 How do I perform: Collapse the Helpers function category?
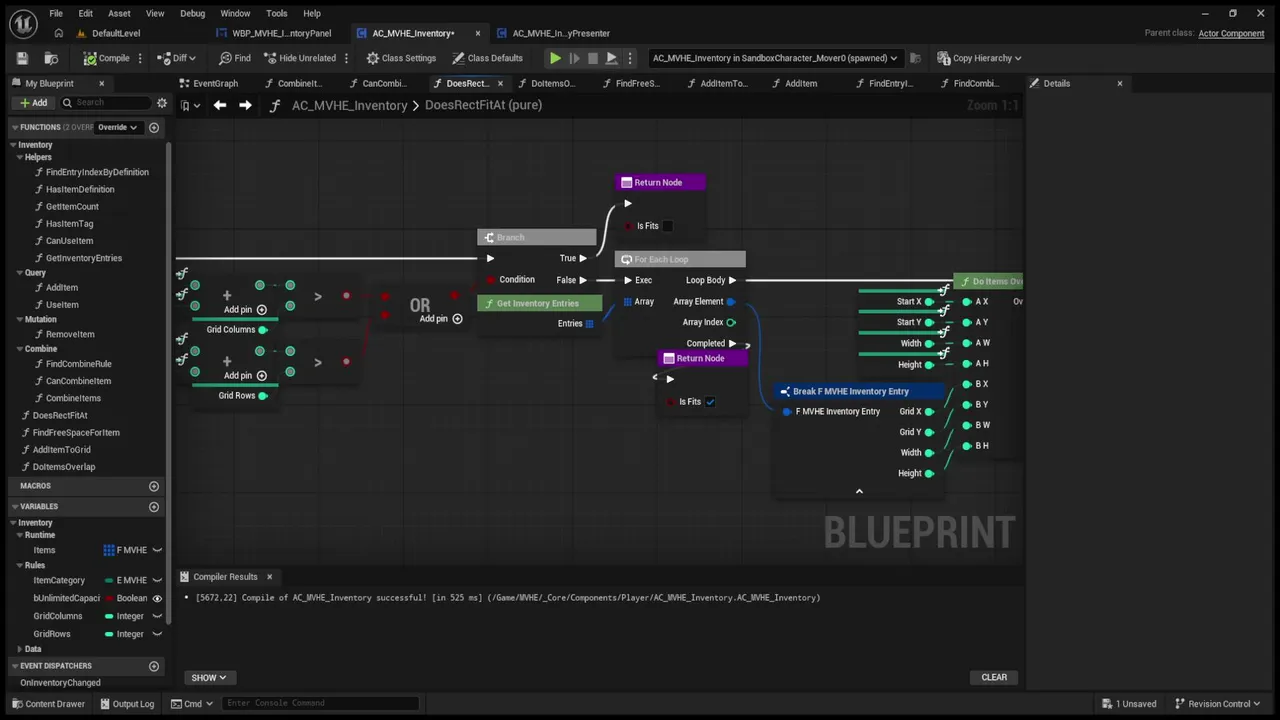pyautogui.click(x=19, y=157)
